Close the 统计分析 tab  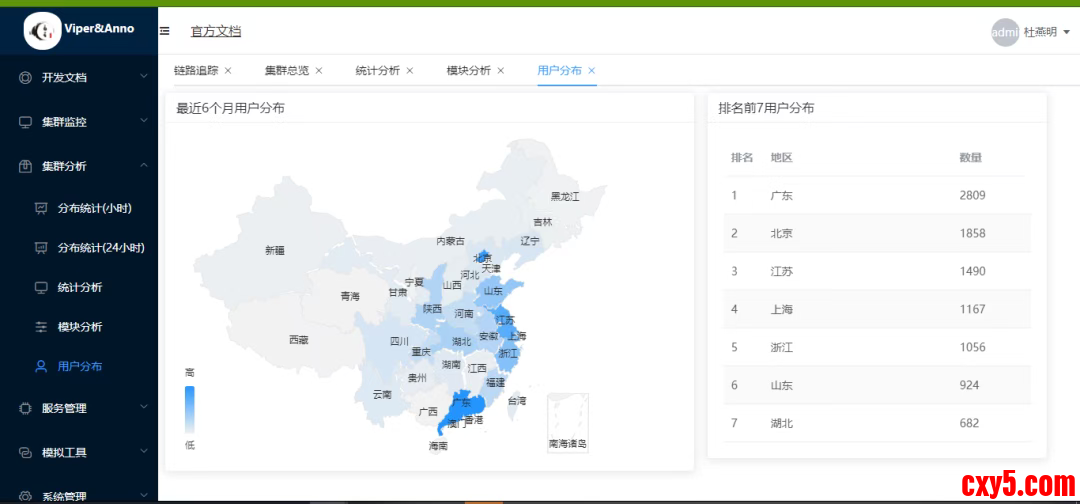(410, 71)
